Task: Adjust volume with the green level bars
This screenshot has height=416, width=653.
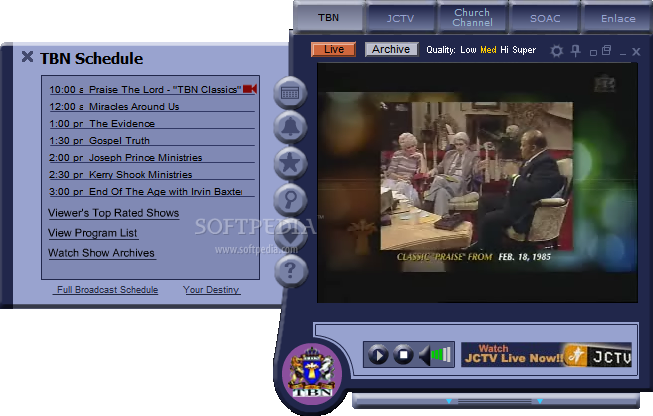Action: point(441,355)
